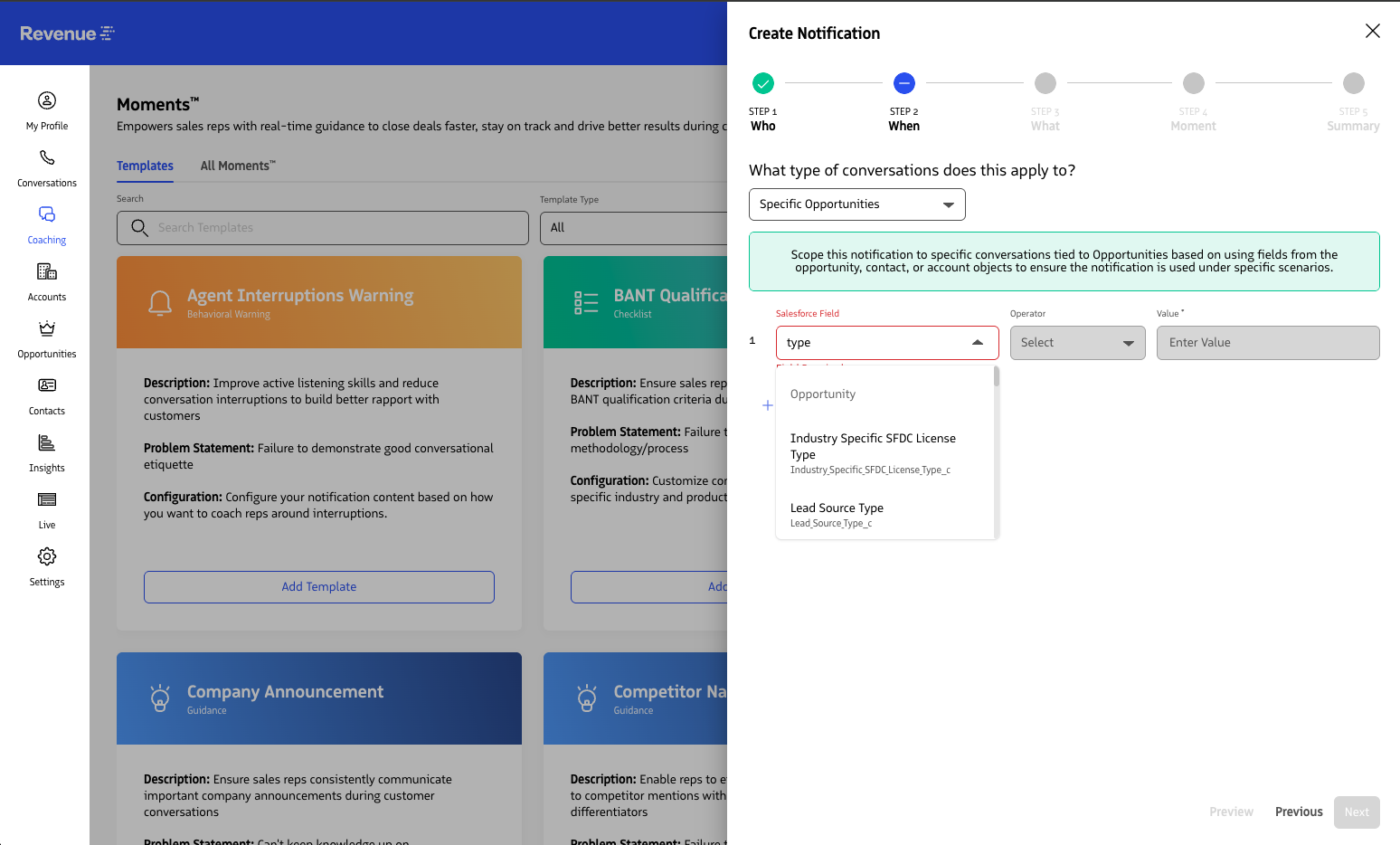Open the Live sidebar icon
The width and height of the screenshot is (1400, 845).
[47, 499]
